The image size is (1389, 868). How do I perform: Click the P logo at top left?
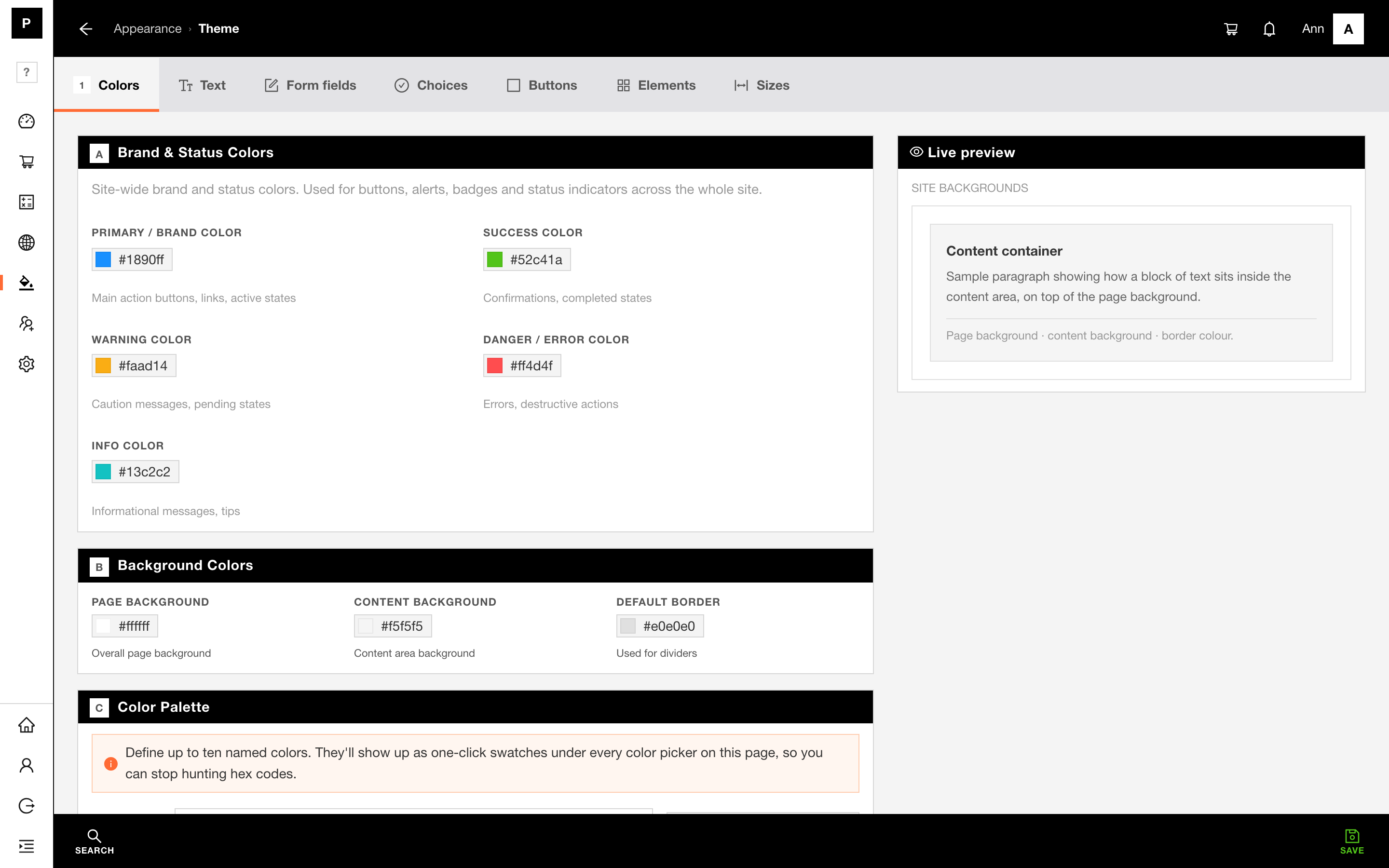[27, 23]
